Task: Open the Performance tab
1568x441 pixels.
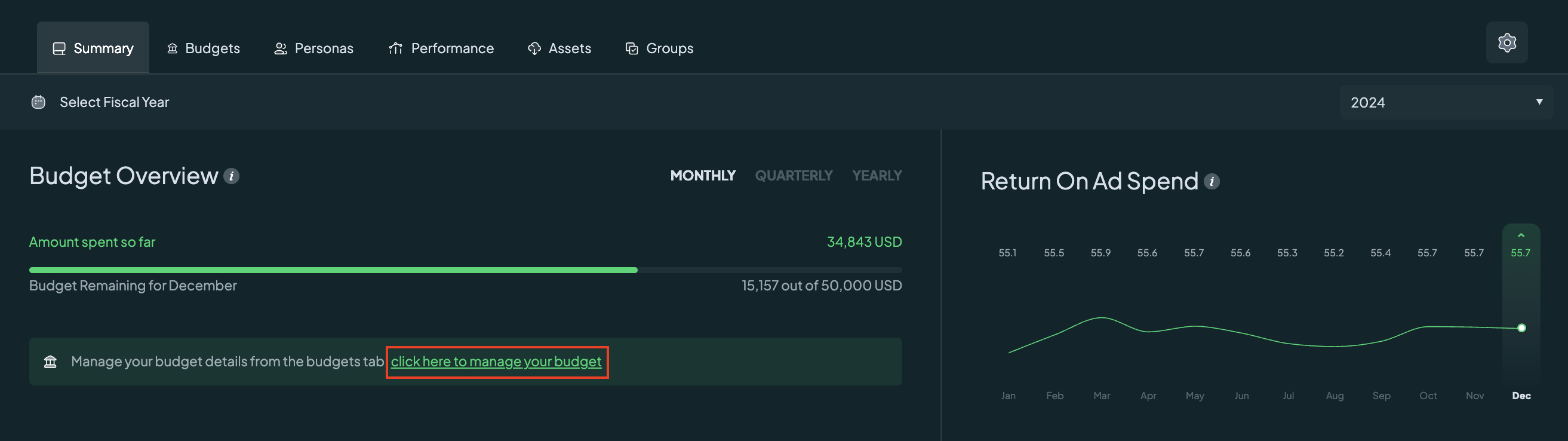Action: (441, 48)
